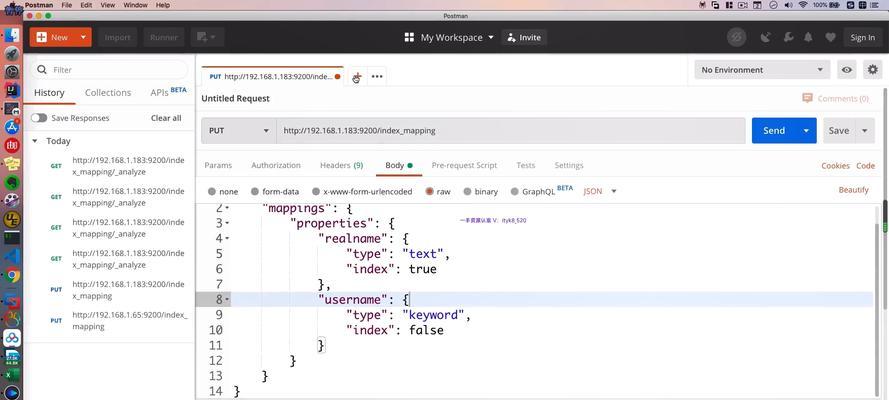
Task: Collapse the Today history group
Action: coord(35,141)
